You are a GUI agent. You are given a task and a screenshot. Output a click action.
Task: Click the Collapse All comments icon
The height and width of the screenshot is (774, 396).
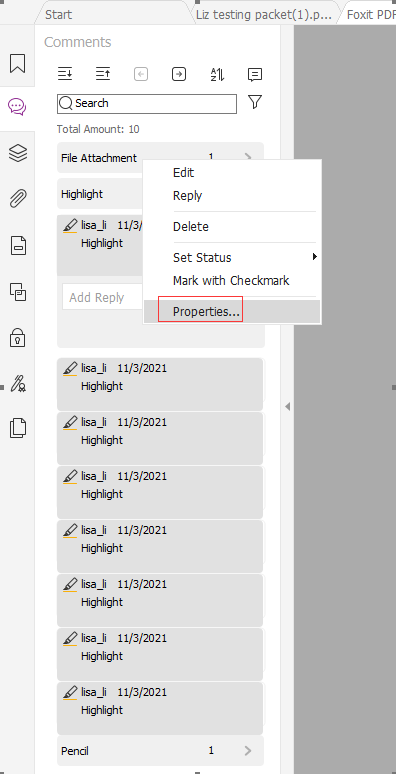pos(103,75)
